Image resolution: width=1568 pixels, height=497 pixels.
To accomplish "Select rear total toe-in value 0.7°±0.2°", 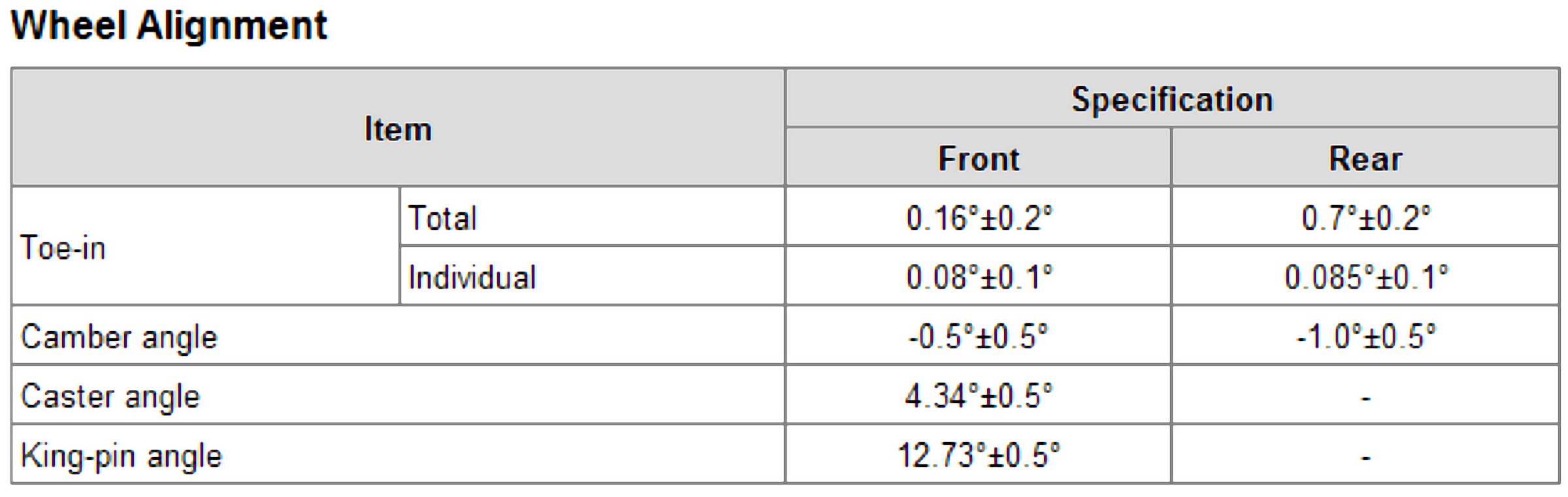I will pos(1365,218).
